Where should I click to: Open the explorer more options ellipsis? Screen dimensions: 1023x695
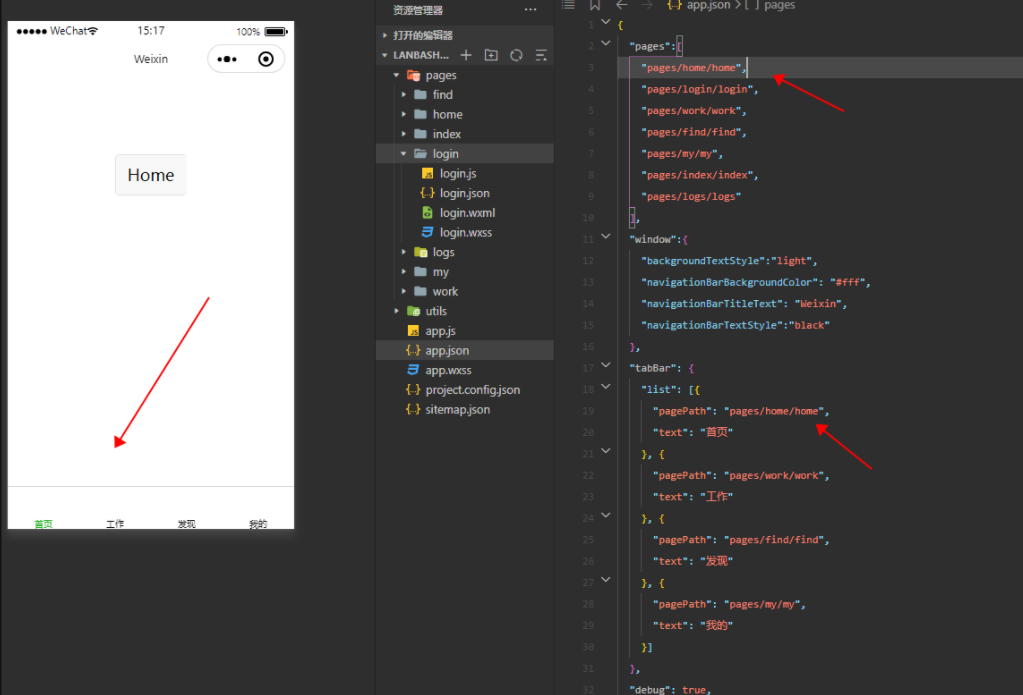[530, 10]
